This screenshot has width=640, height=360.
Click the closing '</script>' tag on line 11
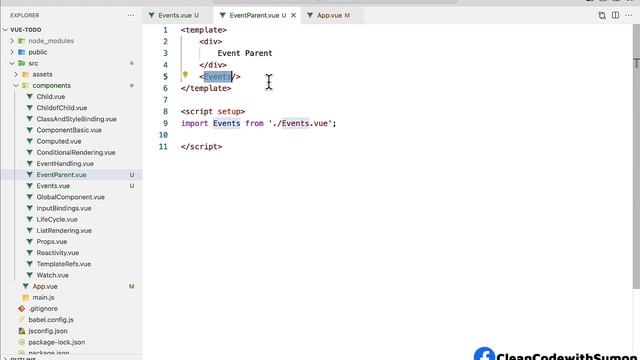coord(202,147)
